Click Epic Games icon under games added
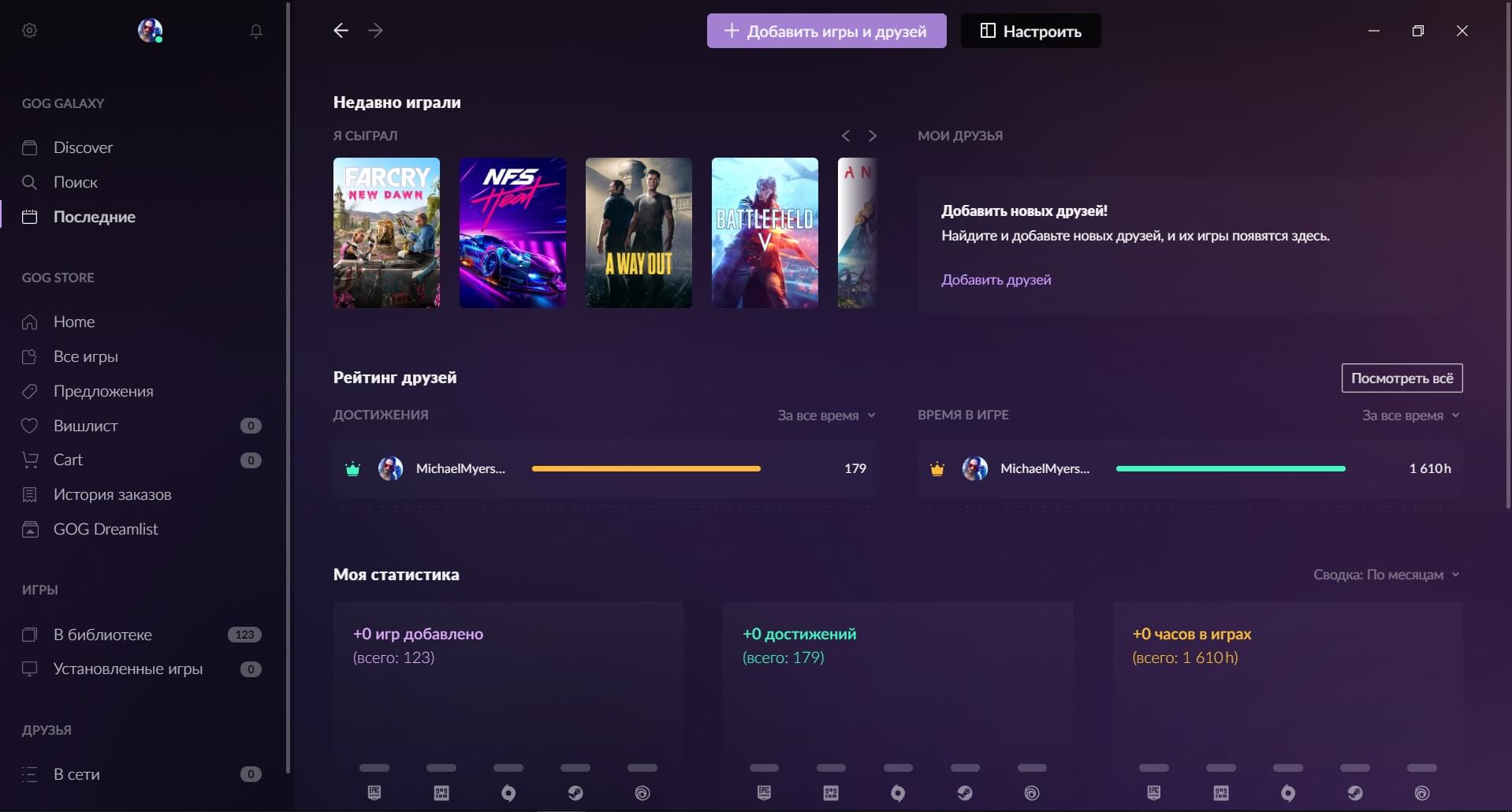 click(374, 792)
